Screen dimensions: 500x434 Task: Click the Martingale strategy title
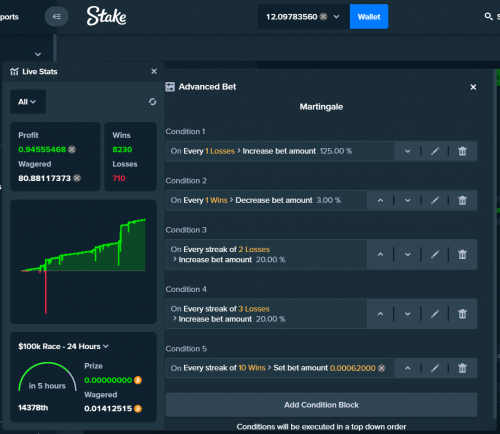(321, 107)
